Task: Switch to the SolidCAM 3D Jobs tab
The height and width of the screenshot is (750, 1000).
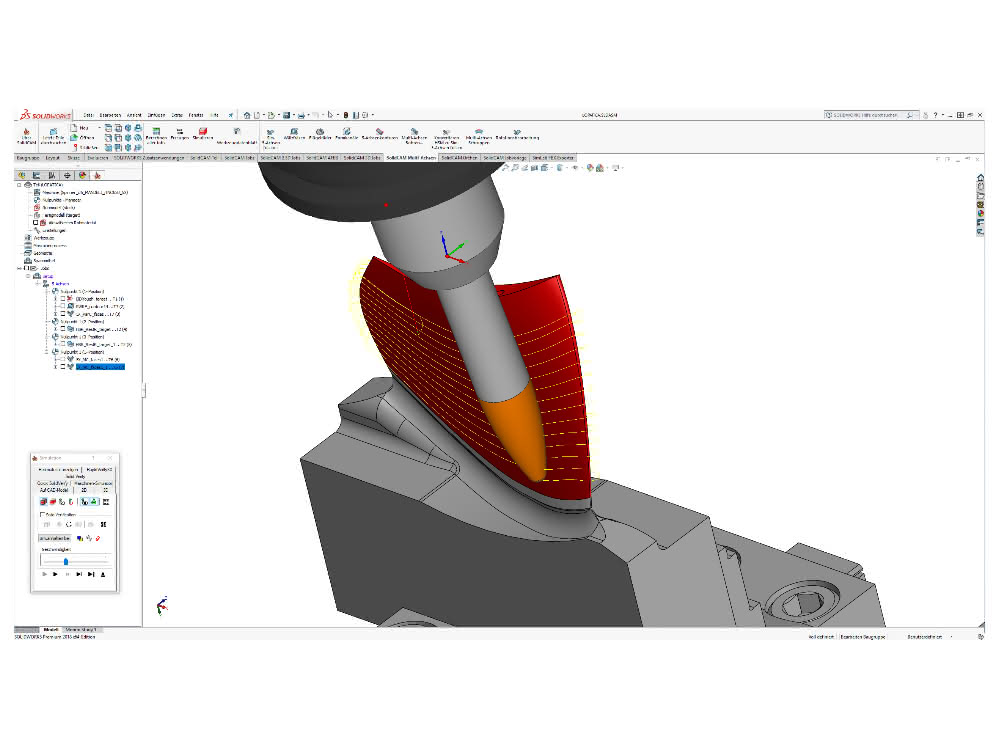Action: pyautogui.click(x=362, y=158)
